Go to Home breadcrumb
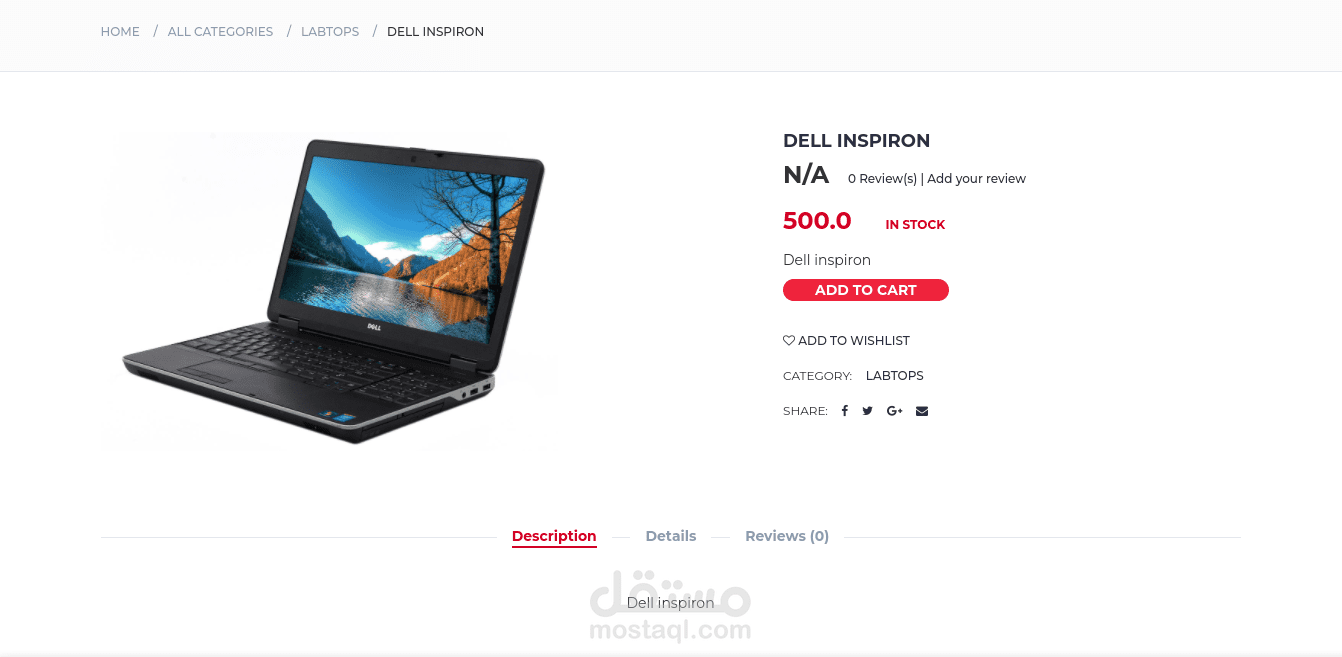Screen dimensions: 1342x657 click(x=120, y=32)
